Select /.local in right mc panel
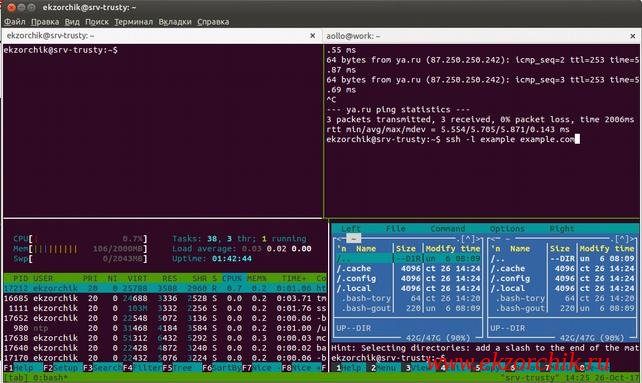 562,288
